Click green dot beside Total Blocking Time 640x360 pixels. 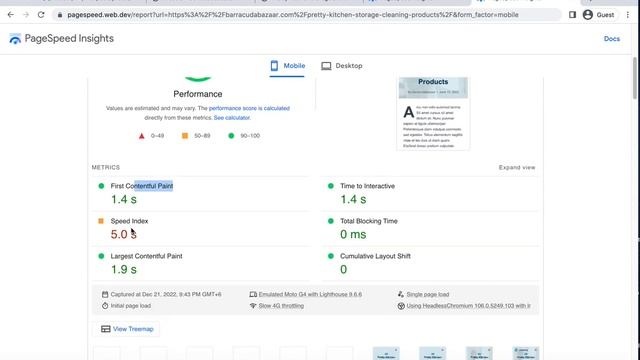click(331, 221)
